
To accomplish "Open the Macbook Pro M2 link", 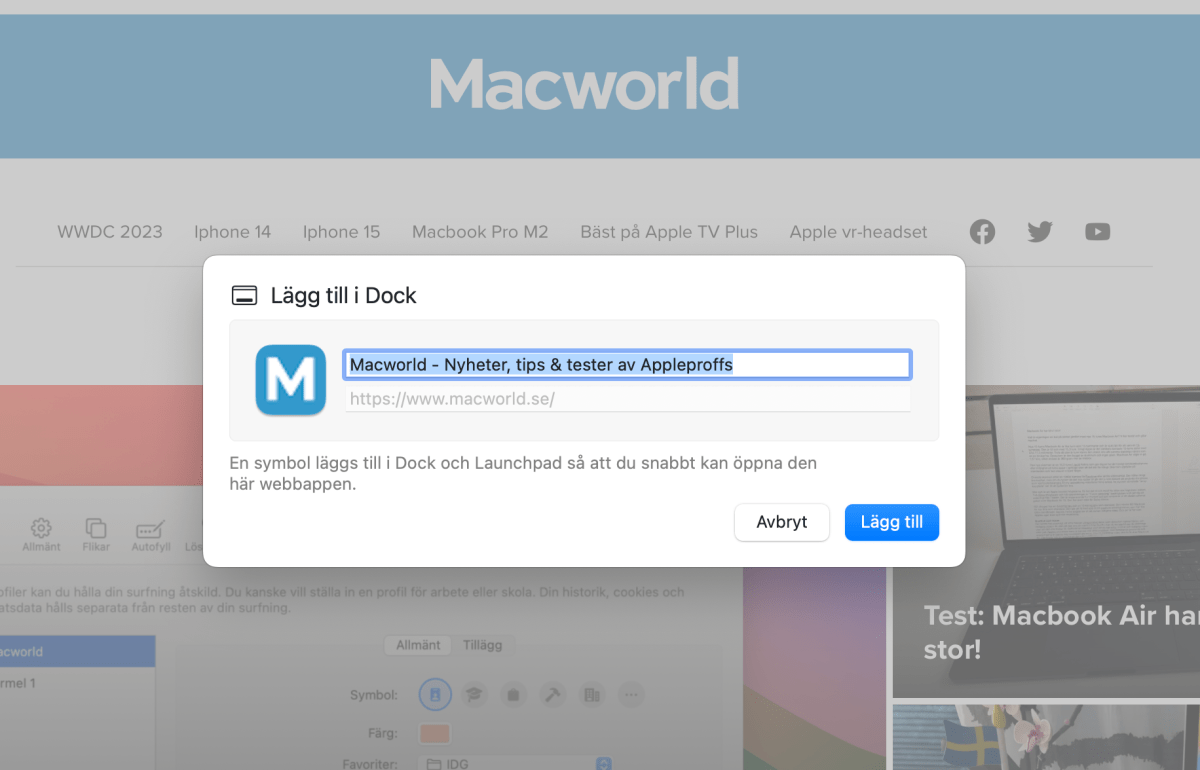I will coord(480,232).
